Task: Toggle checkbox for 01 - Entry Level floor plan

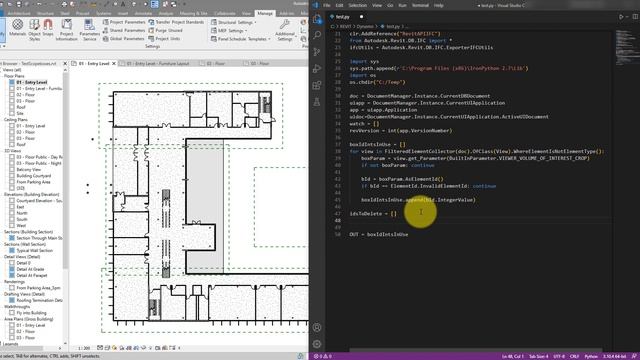Action: point(12,82)
